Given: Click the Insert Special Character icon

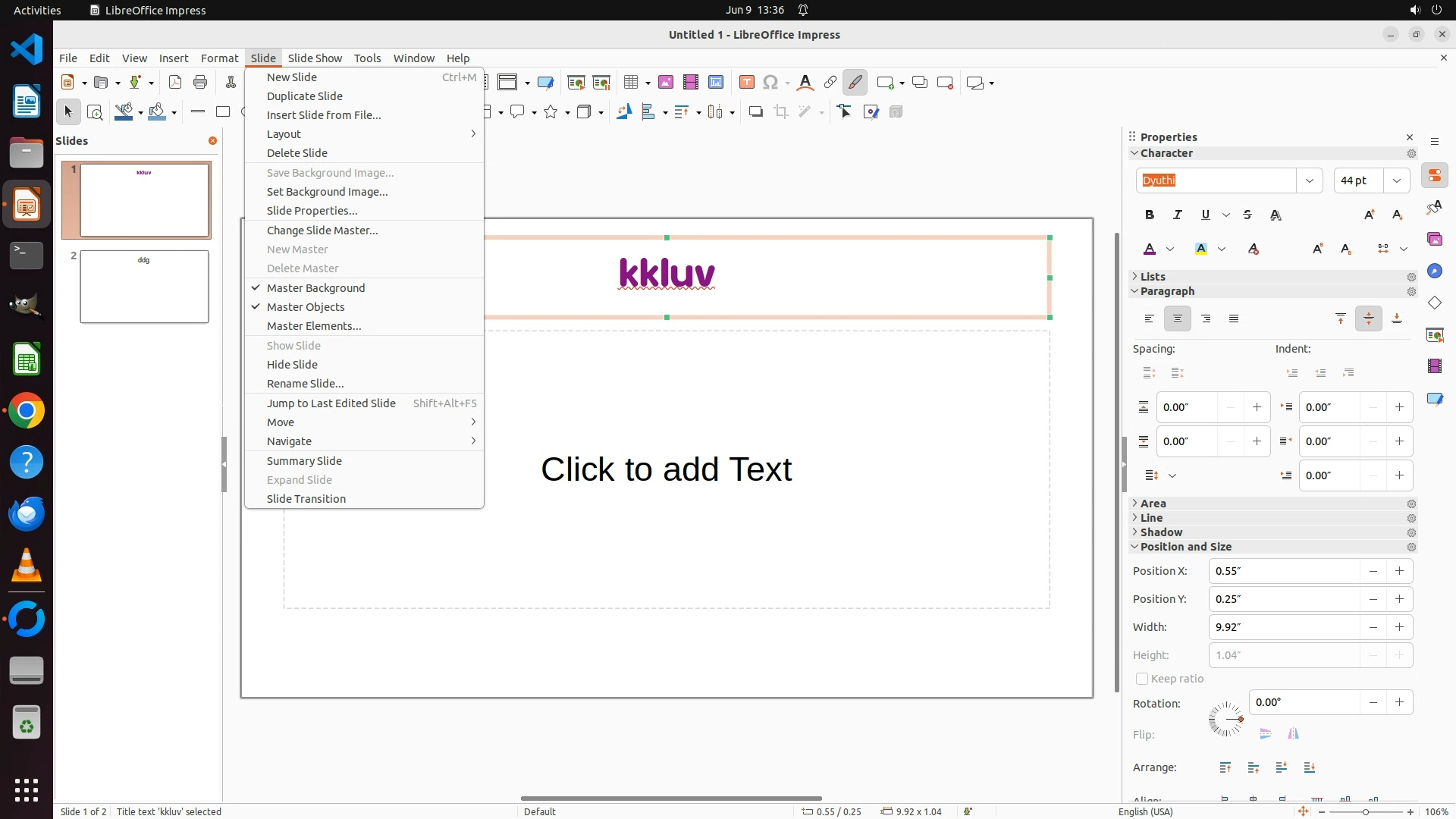Looking at the screenshot, I should click(771, 83).
